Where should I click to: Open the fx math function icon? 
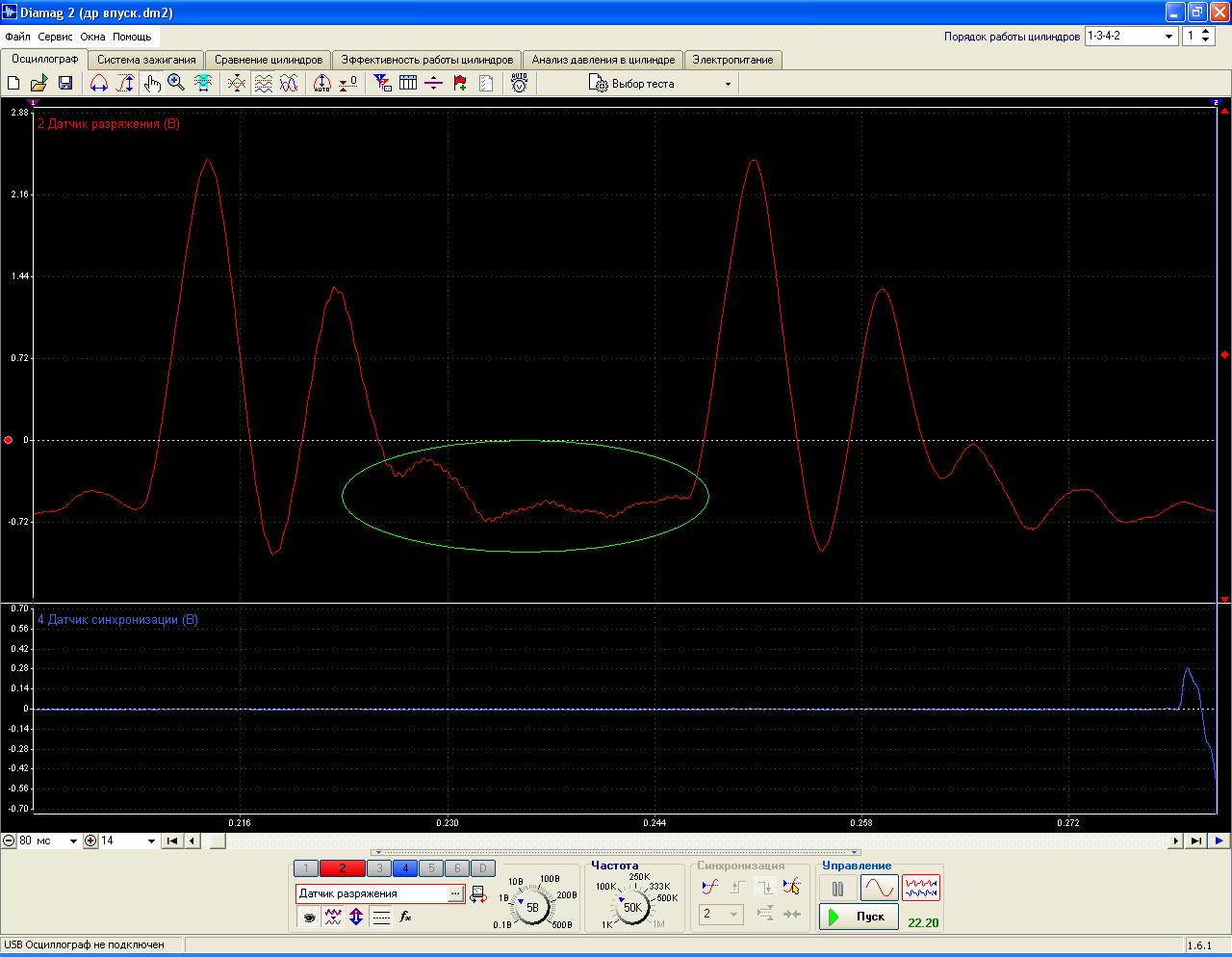[x=405, y=918]
